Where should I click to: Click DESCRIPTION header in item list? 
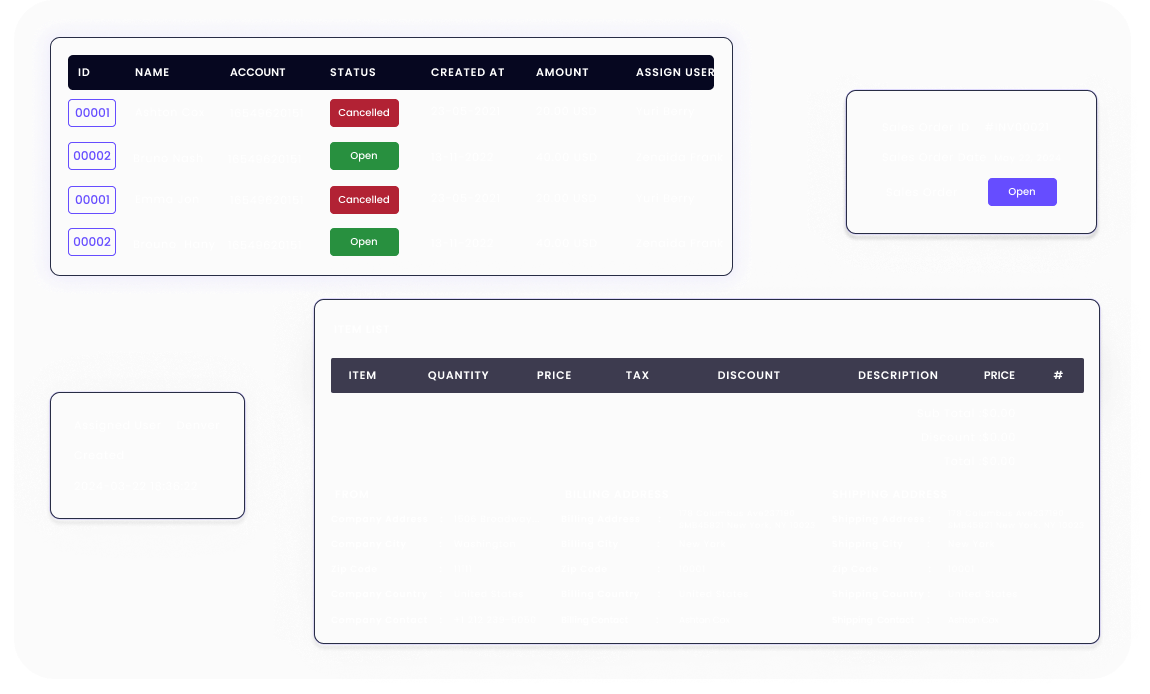pyautogui.click(x=898, y=376)
